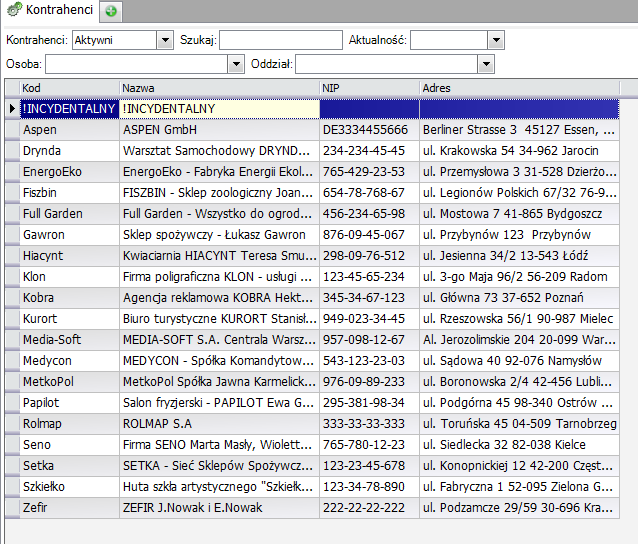The width and height of the screenshot is (638, 544).
Task: Click address ul. Jesienna 34/2 13-543 Łódź
Action: click(519, 256)
